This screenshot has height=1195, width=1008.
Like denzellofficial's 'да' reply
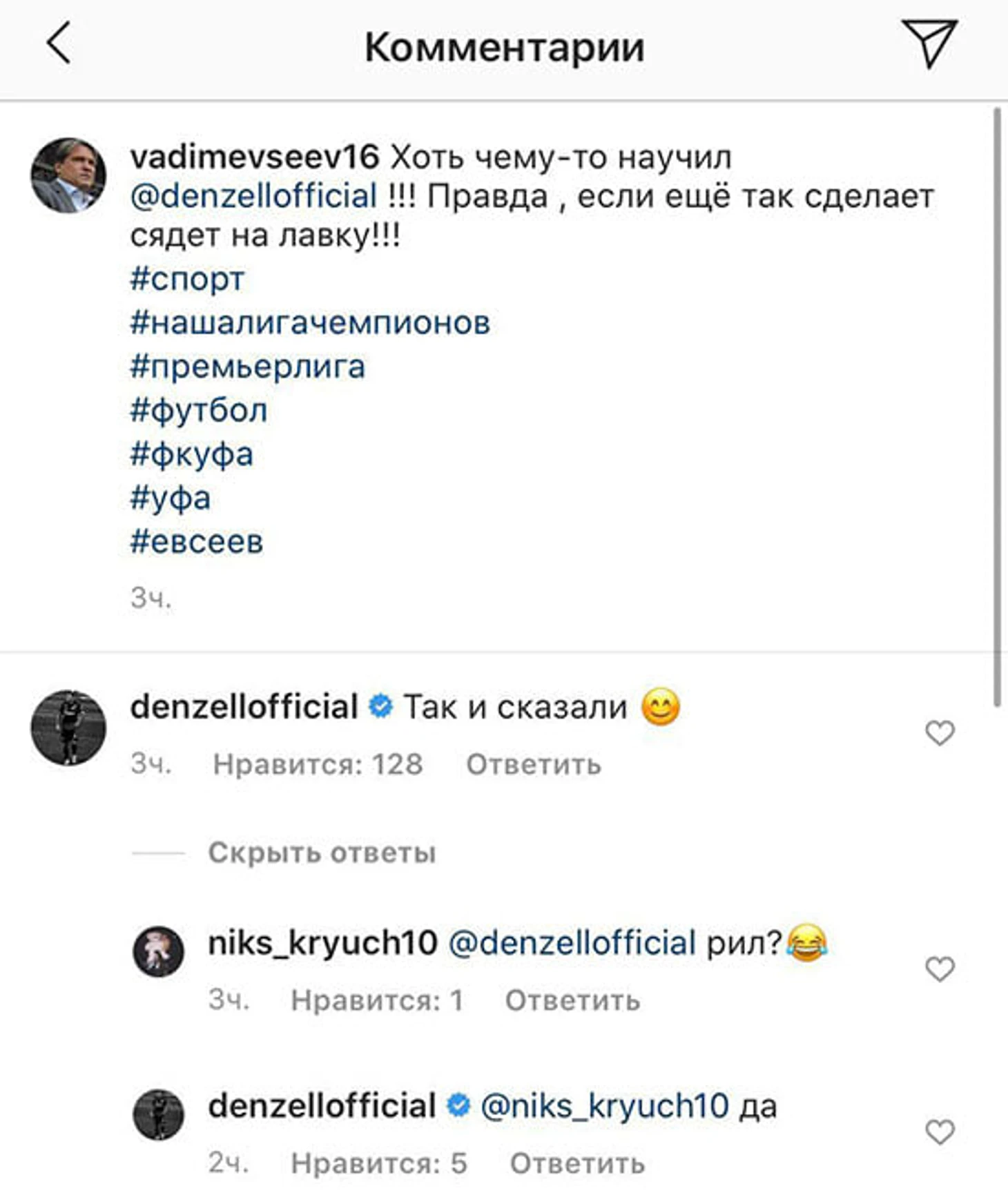pos(939,1131)
